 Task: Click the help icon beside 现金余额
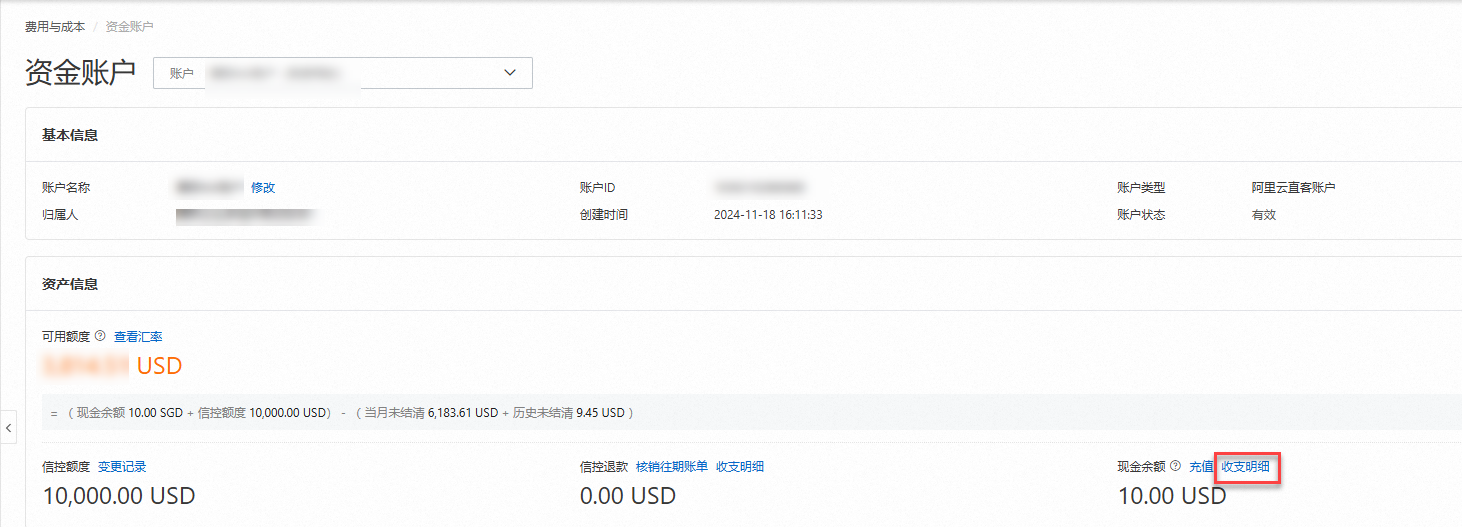point(1176,466)
